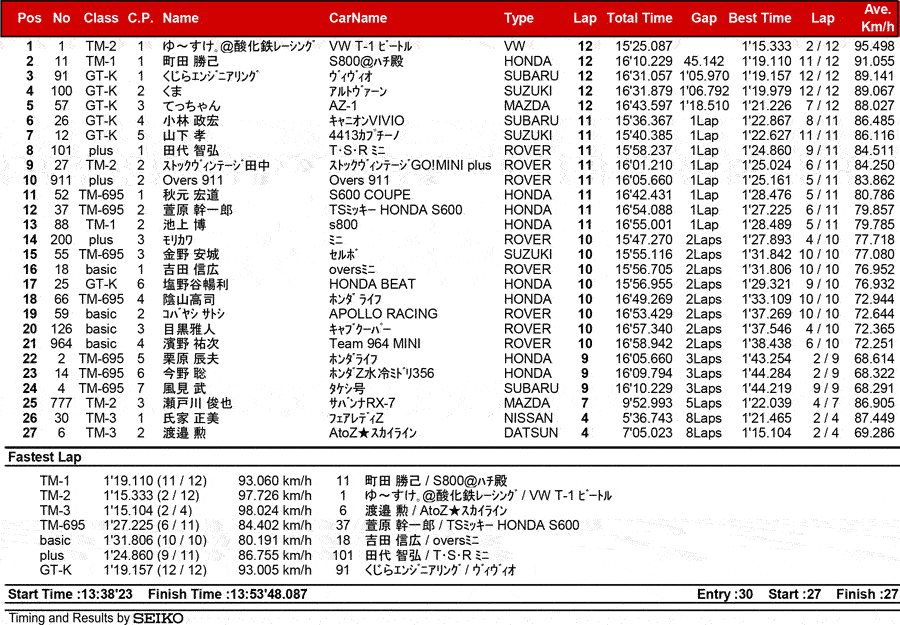The width and height of the screenshot is (900, 625).
Task: Click the 'Total Time' column header
Action: (639, 18)
